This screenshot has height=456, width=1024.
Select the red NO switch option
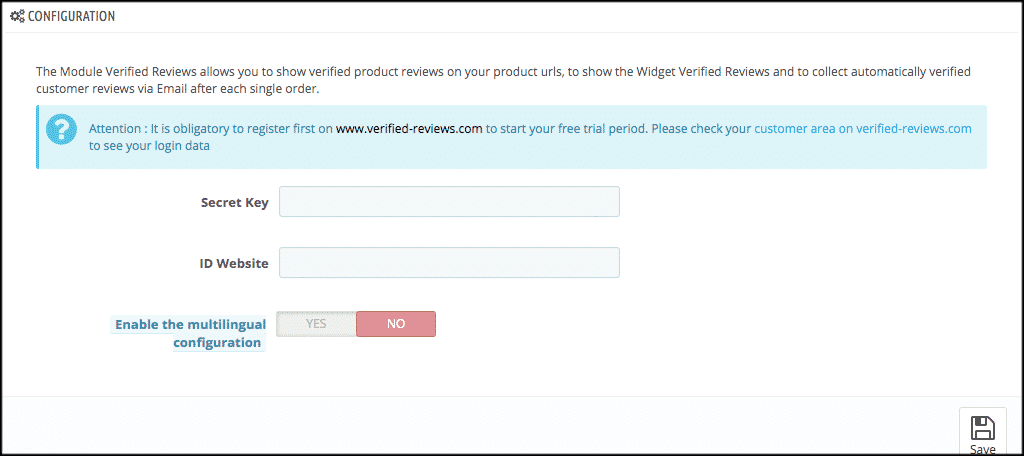click(396, 324)
